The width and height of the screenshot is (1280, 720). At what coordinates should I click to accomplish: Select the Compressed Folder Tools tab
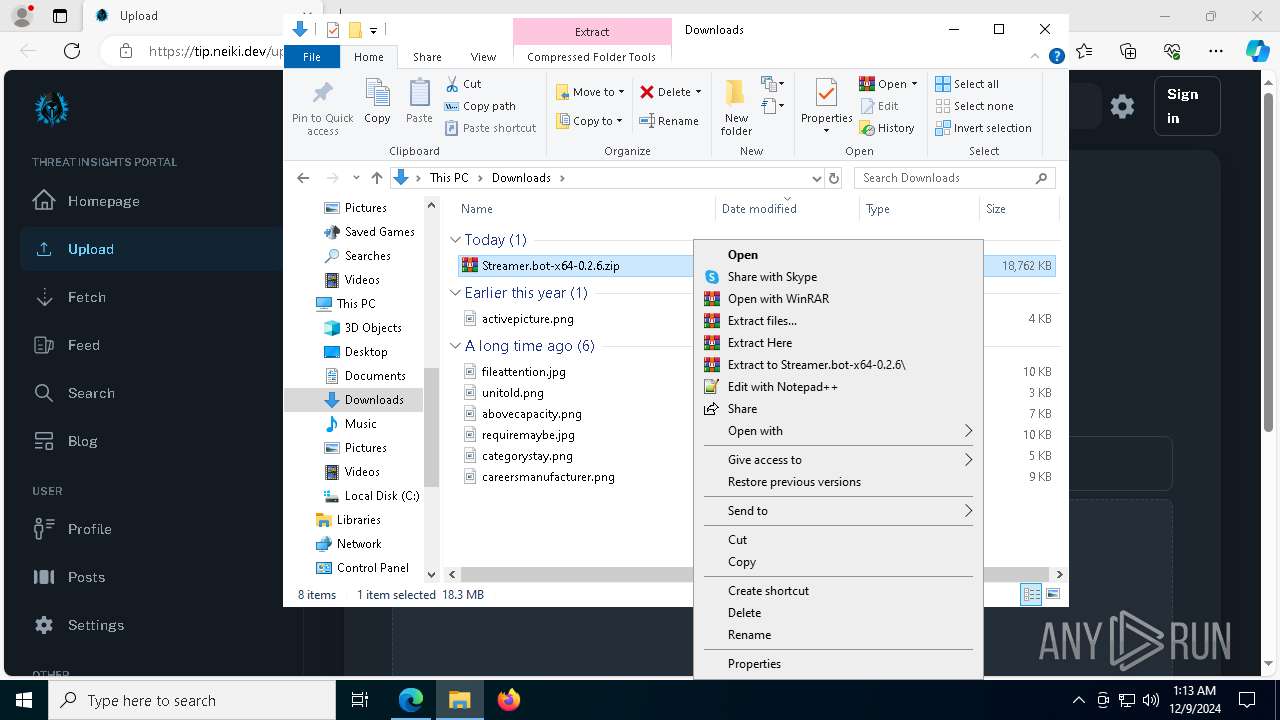tap(592, 57)
